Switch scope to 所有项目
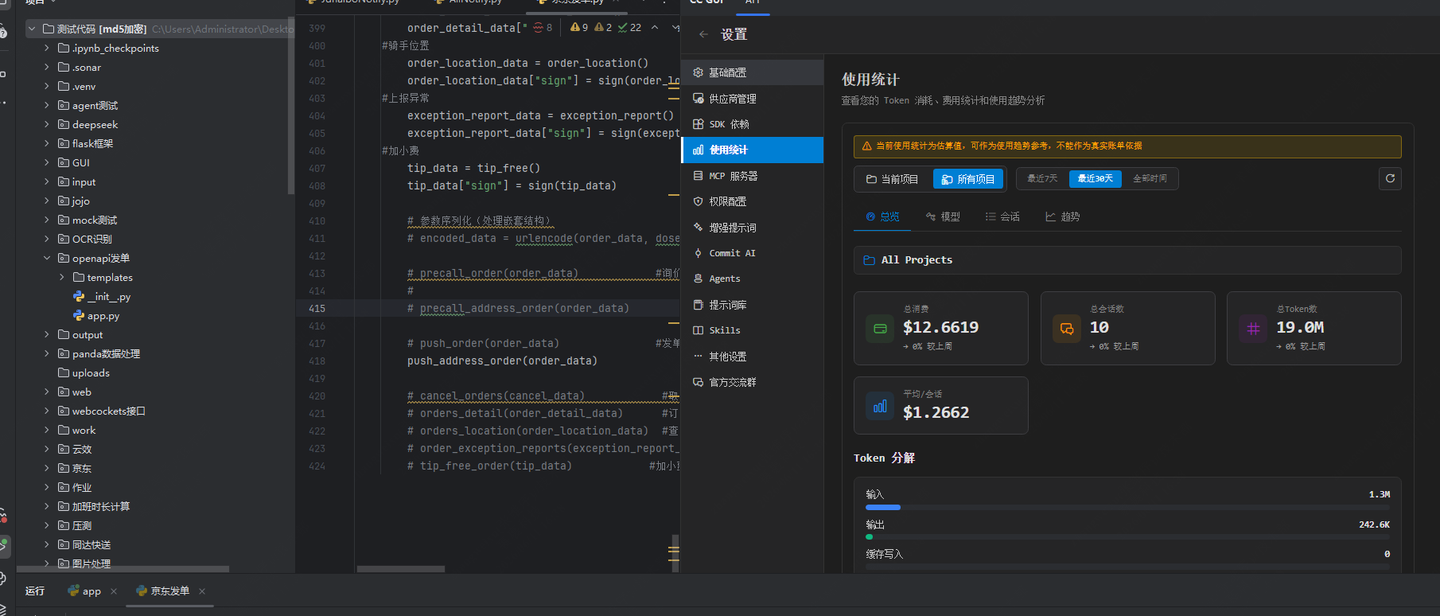Viewport: 1440px width, 616px height. 968,179
